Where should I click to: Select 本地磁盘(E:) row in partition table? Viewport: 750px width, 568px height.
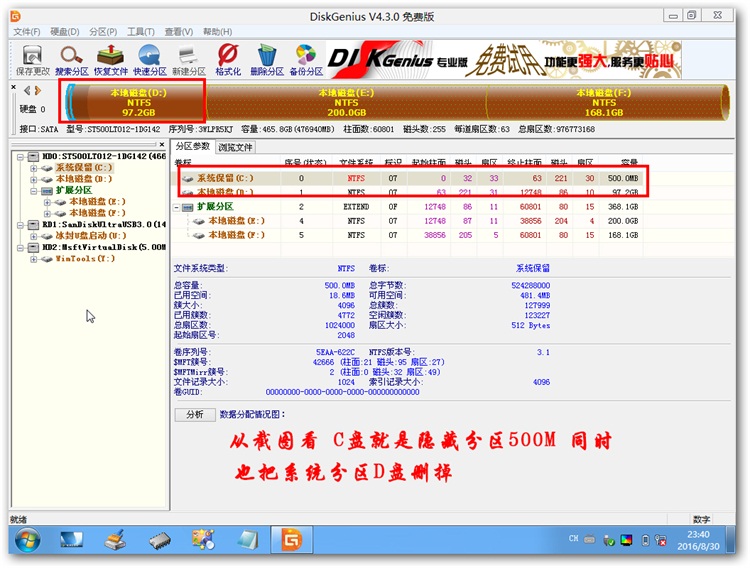click(x=407, y=221)
